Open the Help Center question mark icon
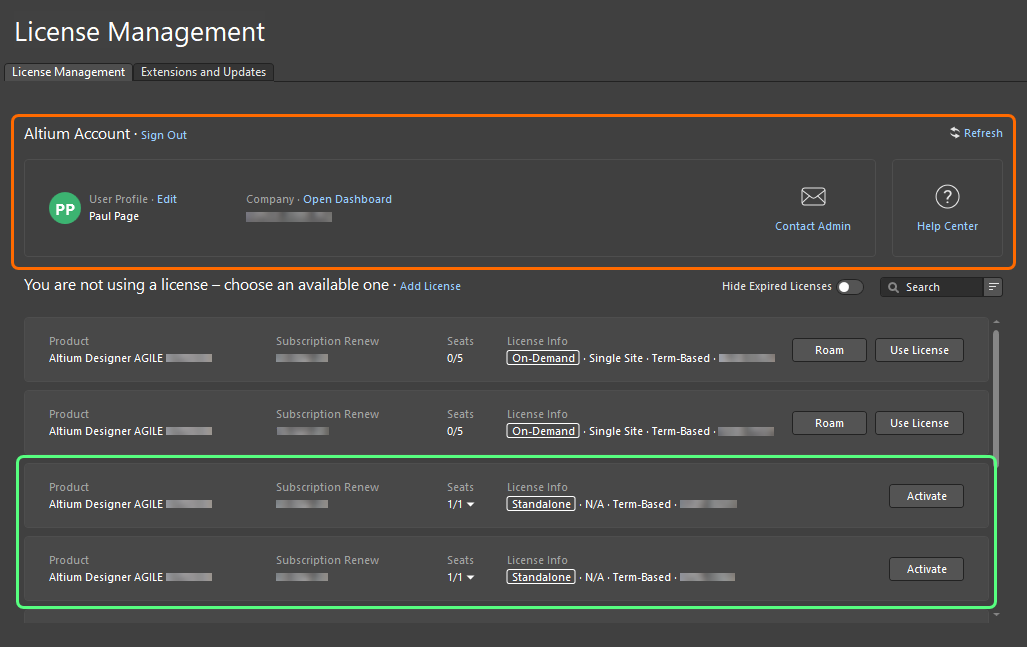The image size is (1027, 647). (946, 196)
